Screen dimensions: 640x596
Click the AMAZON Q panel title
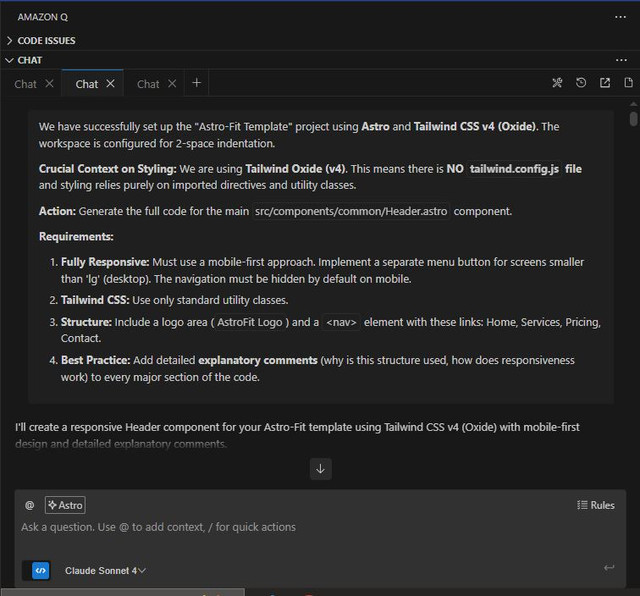pos(42,17)
